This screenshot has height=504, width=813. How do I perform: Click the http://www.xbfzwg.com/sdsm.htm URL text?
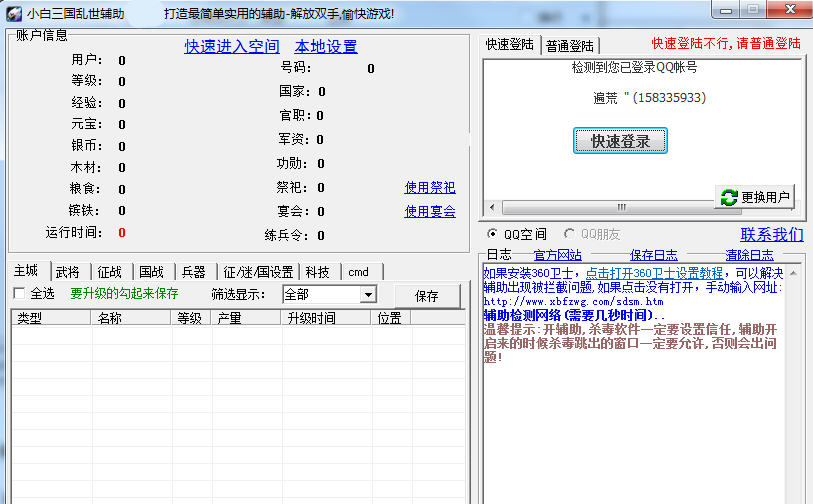[573, 301]
